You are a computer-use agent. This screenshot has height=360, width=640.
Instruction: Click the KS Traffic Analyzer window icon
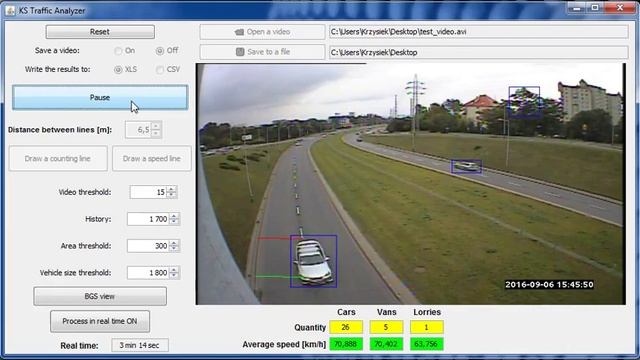pos(10,11)
